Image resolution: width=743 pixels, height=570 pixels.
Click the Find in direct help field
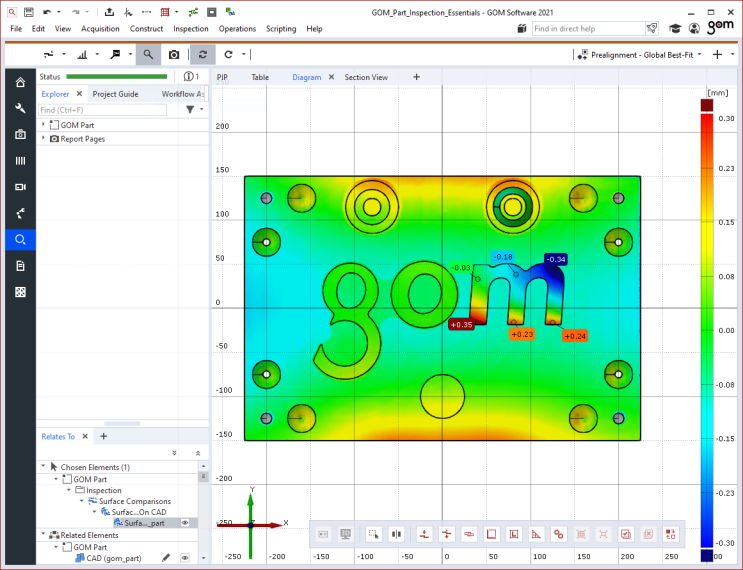click(x=589, y=28)
